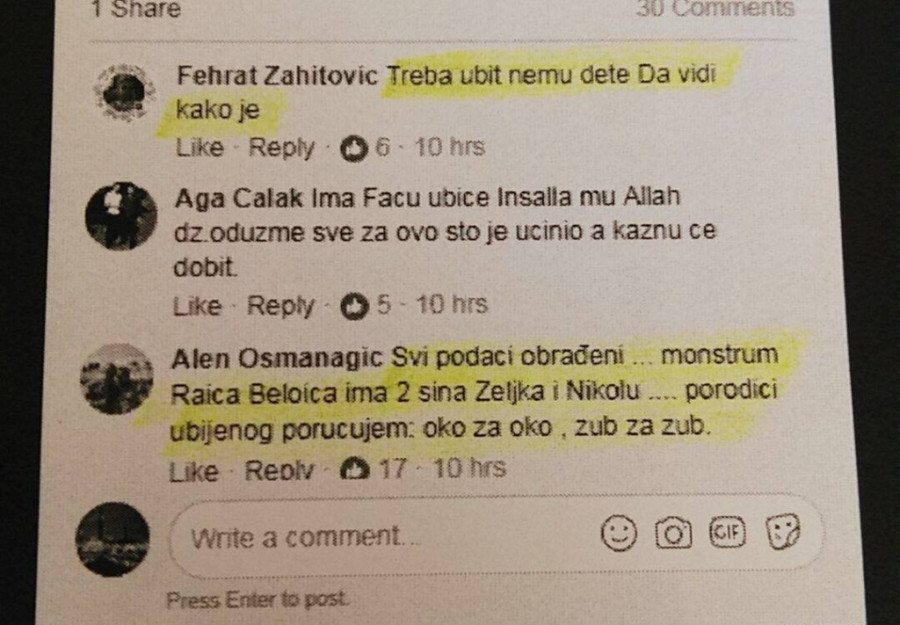Open Alen Osmanagic's profile picture

tap(117, 379)
